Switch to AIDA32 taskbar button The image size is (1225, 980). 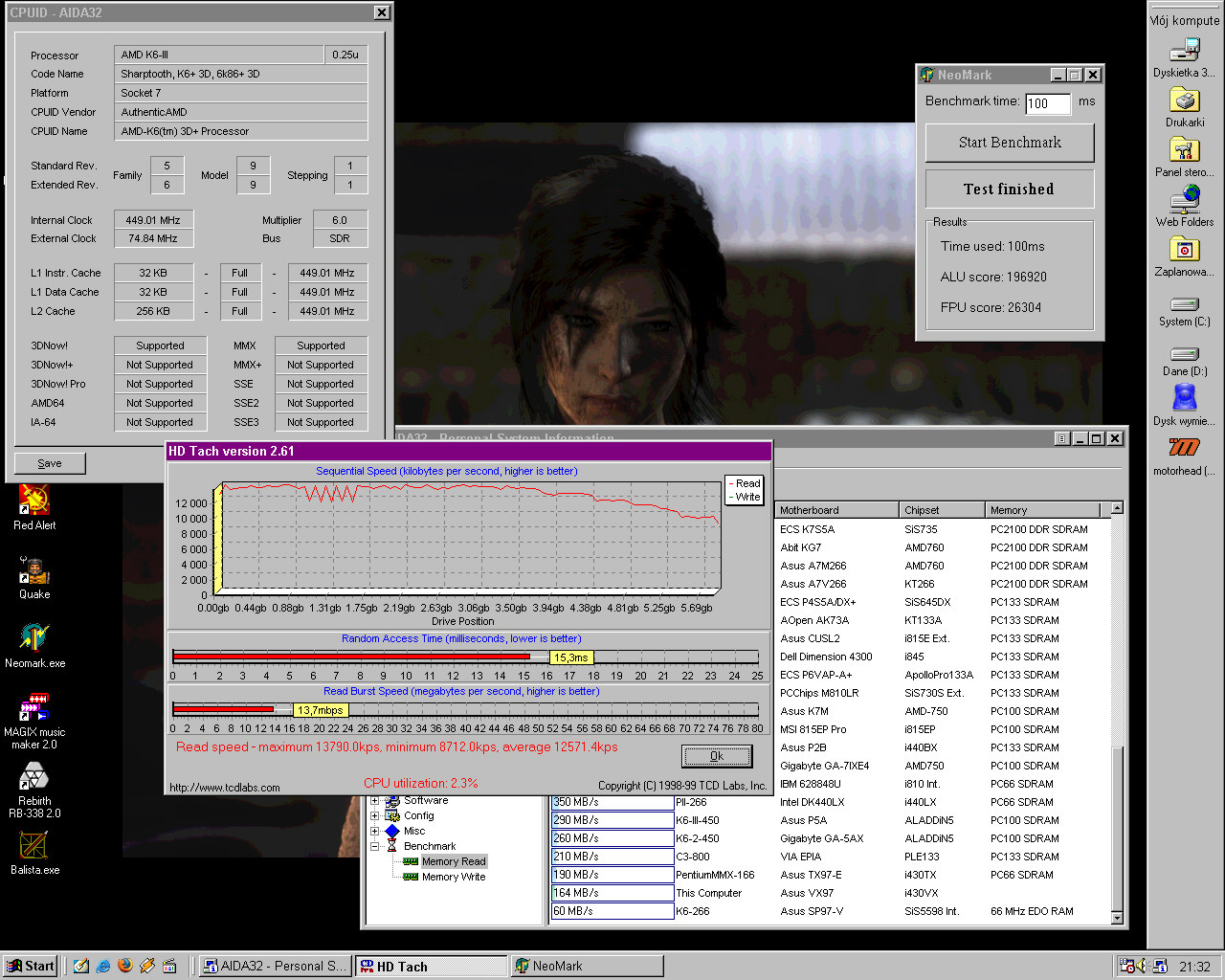click(275, 966)
